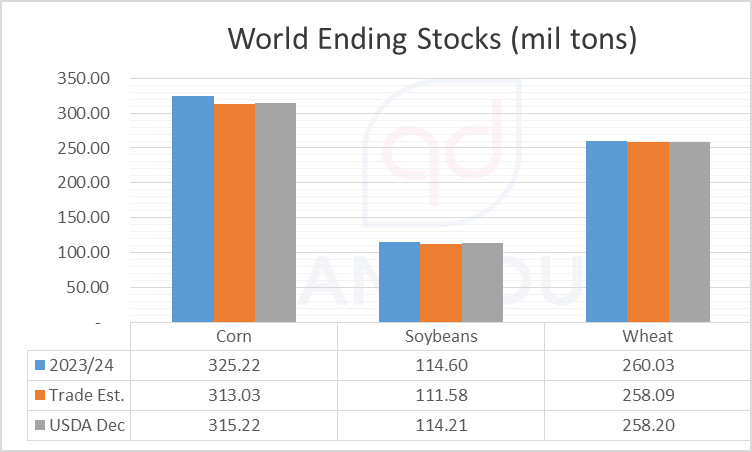
Task: Click the orange Wheat bar
Action: 648,233
